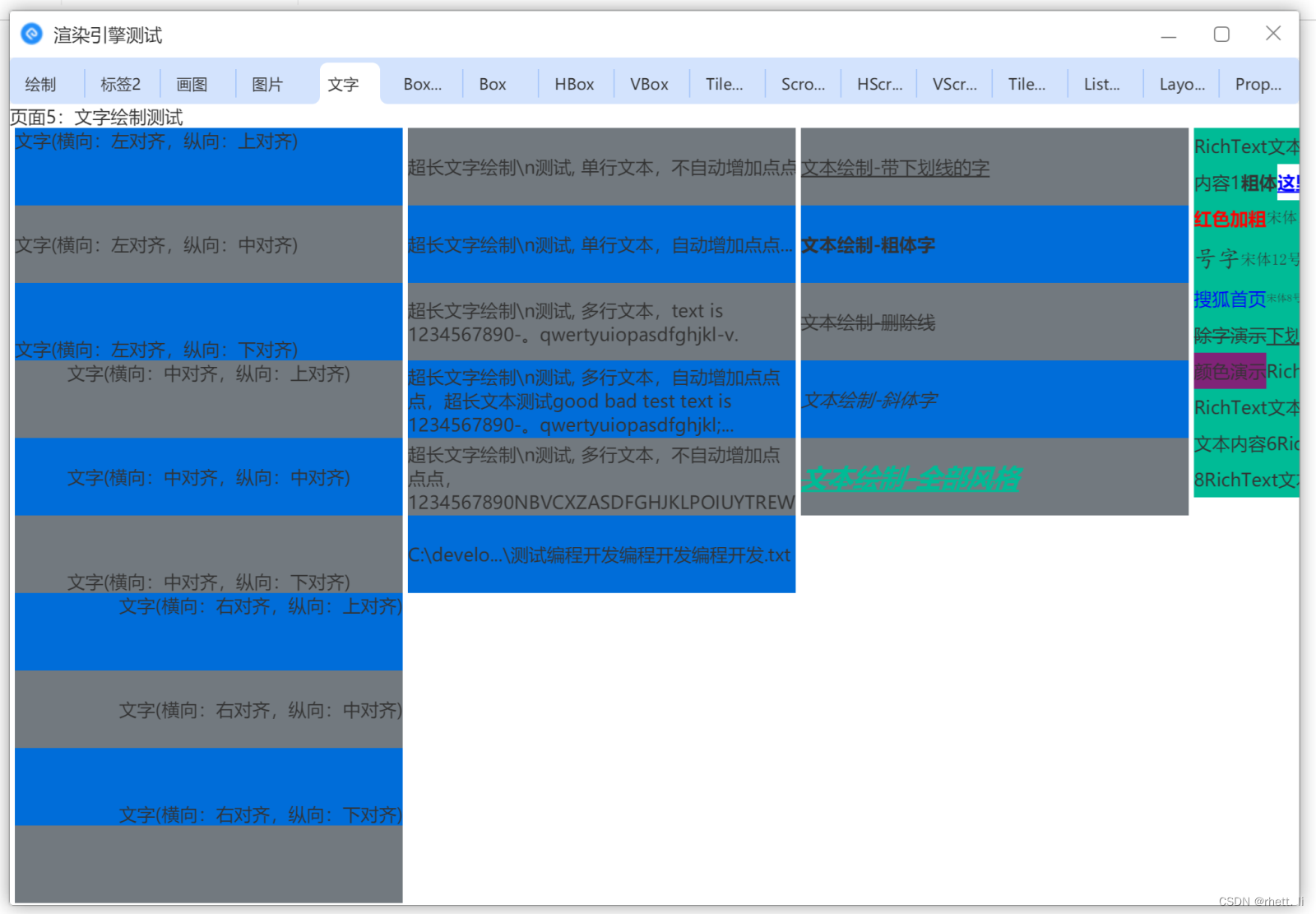The height and width of the screenshot is (914, 1316).
Task: Click 文本绘制-斜体字 italic text
Action: click(x=870, y=400)
